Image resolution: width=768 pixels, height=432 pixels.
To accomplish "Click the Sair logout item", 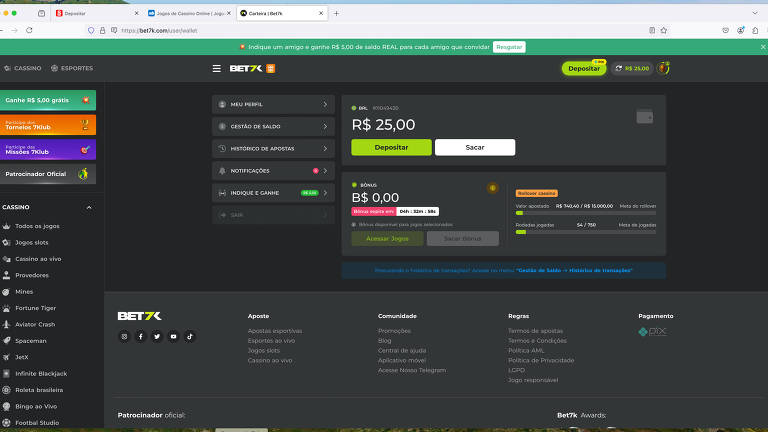I will pyautogui.click(x=273, y=215).
